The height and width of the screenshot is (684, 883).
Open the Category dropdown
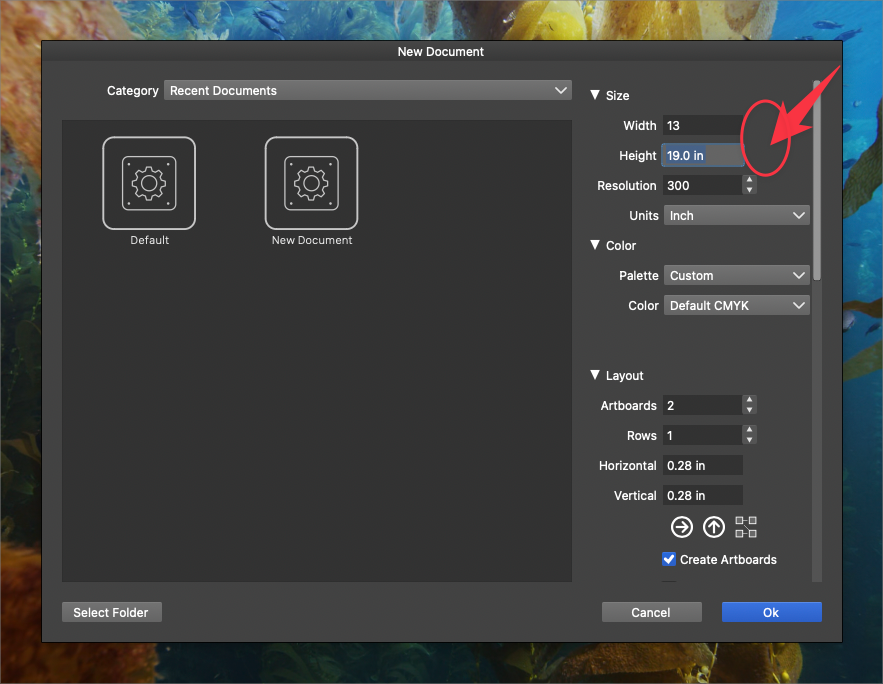click(367, 91)
